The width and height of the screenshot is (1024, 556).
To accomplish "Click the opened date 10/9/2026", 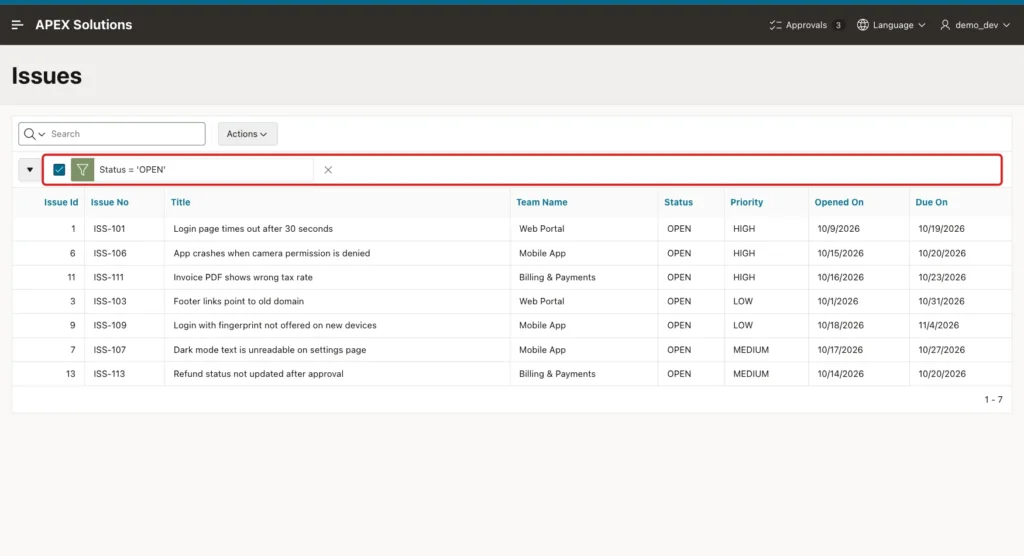I will pos(839,229).
